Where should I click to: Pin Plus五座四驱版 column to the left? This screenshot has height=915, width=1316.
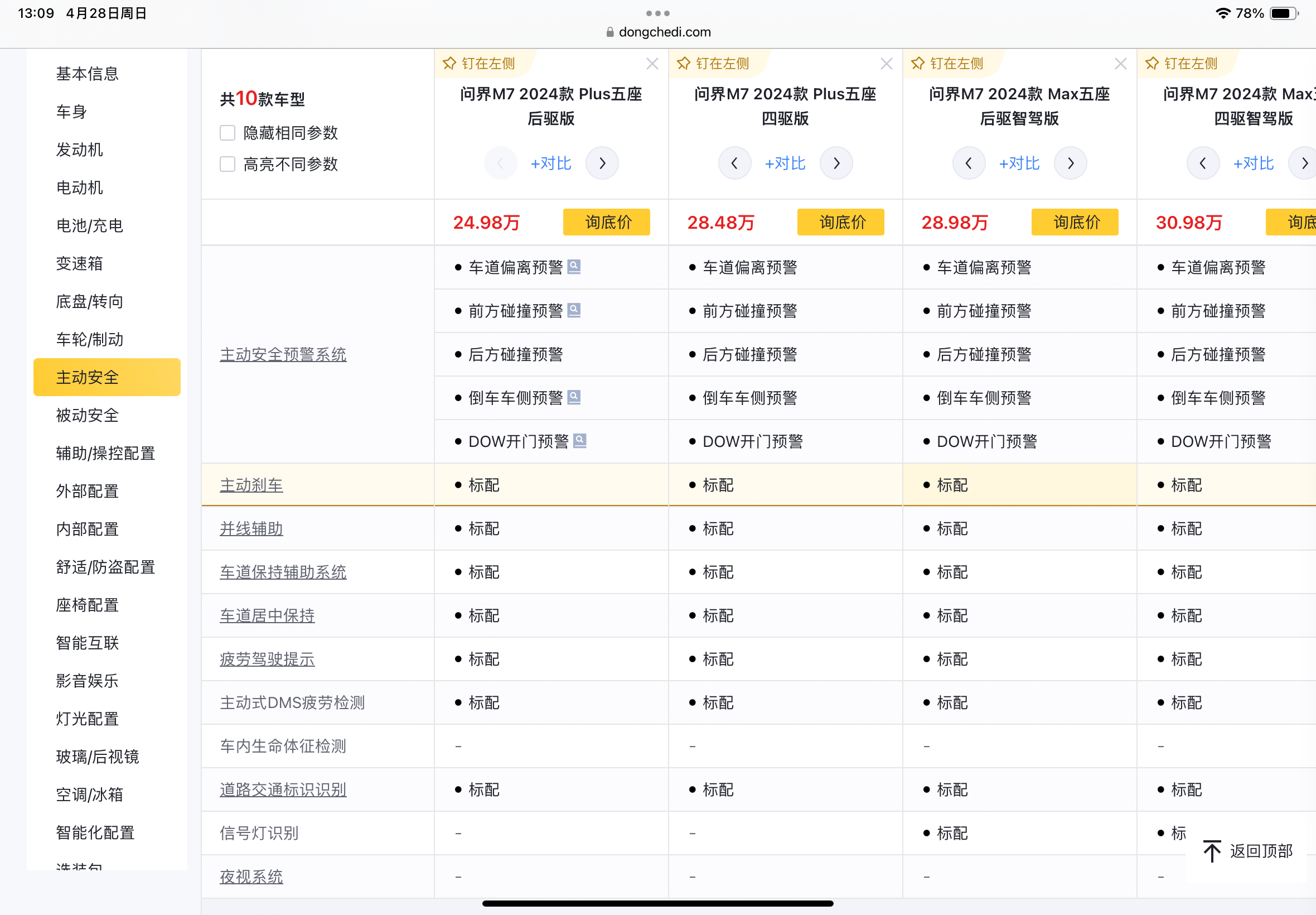click(713, 64)
